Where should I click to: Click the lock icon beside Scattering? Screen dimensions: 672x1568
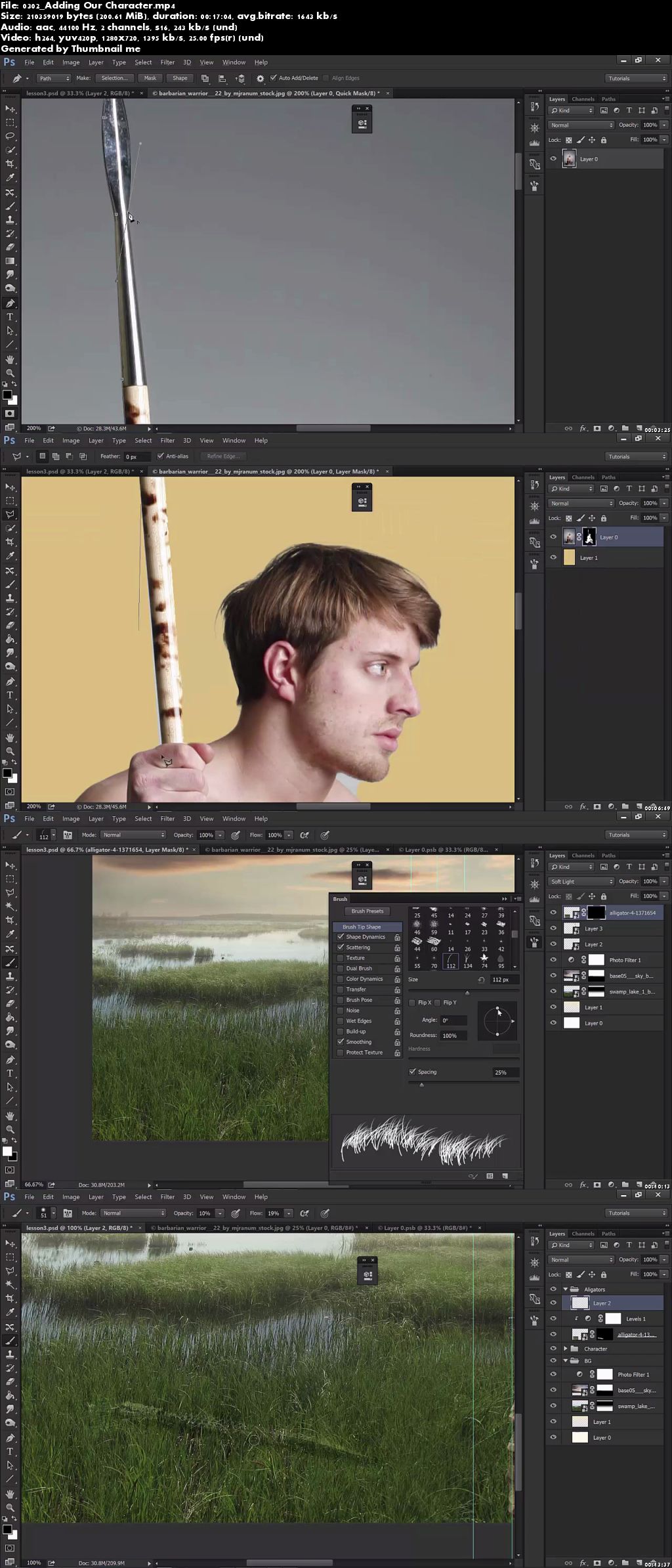click(397, 947)
